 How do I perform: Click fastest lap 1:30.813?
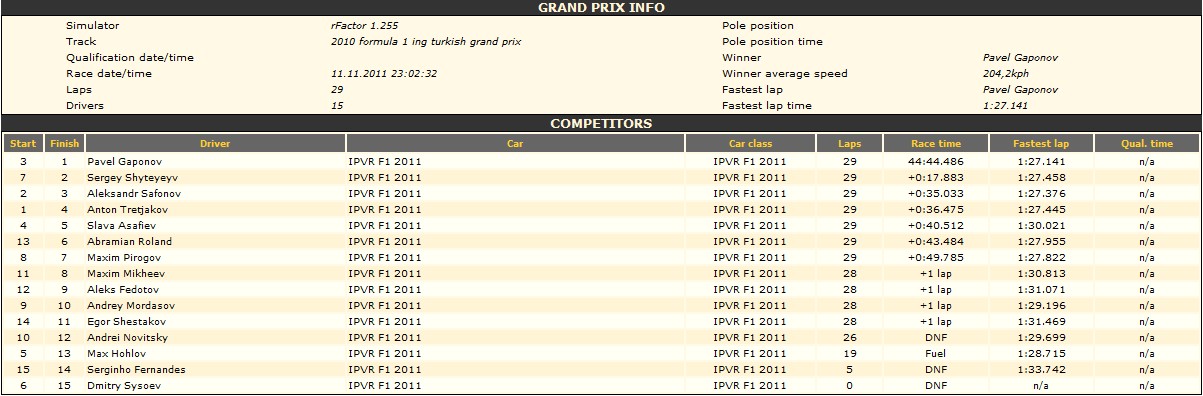pos(1041,273)
